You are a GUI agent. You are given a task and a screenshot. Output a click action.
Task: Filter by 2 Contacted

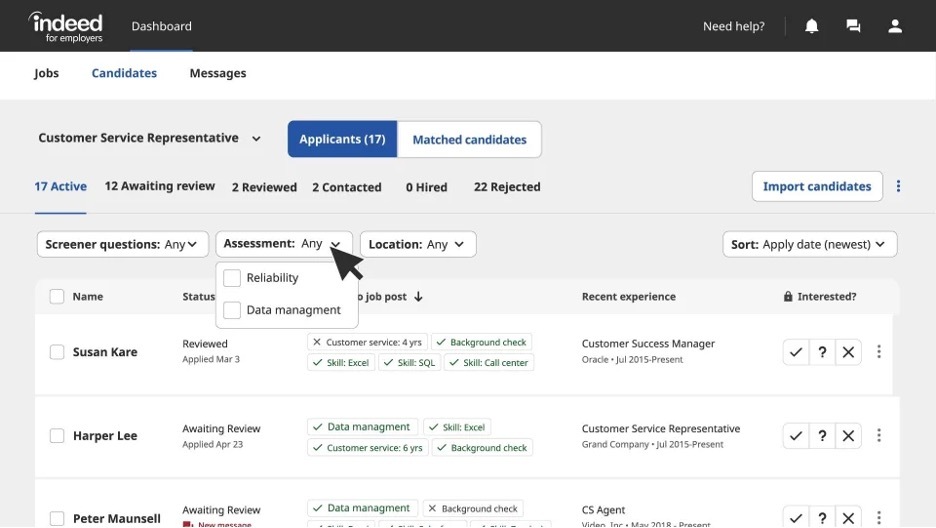[x=347, y=187]
